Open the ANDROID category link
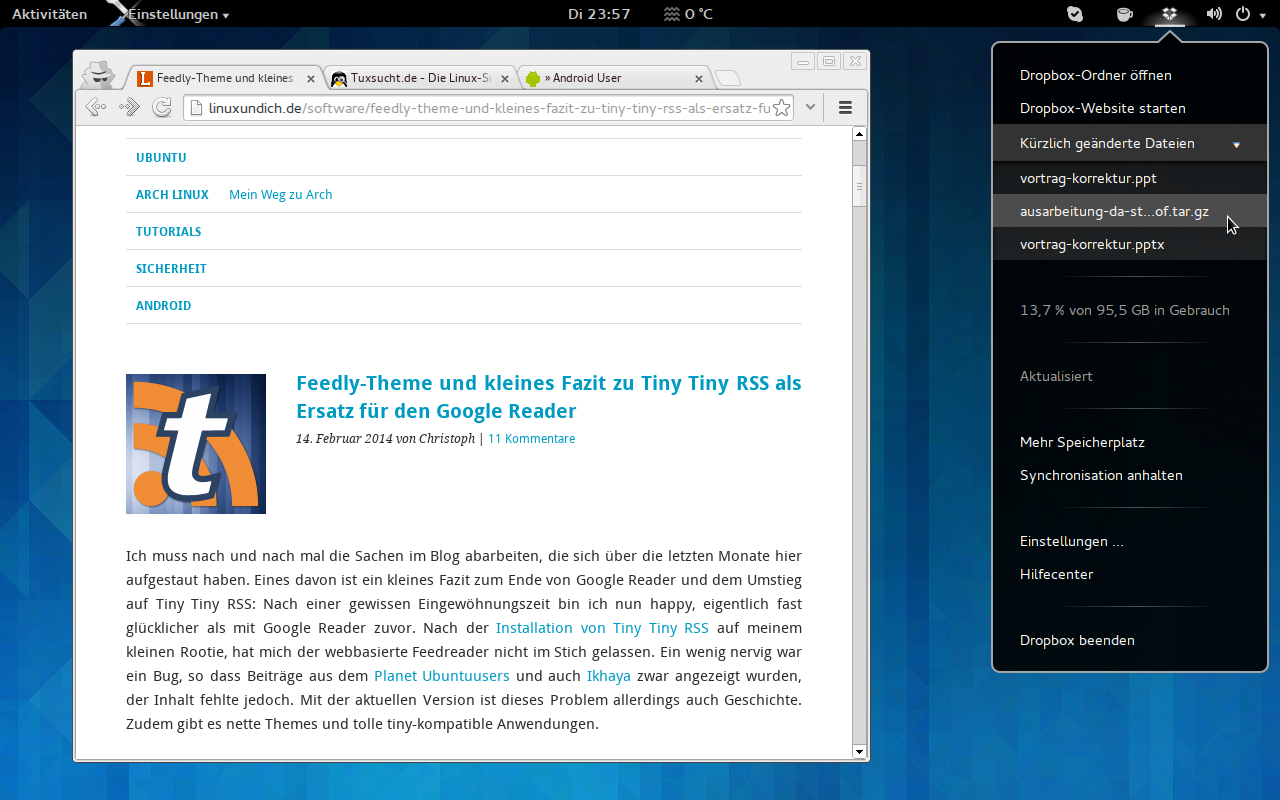Viewport: 1280px width, 800px height. pyautogui.click(x=164, y=306)
